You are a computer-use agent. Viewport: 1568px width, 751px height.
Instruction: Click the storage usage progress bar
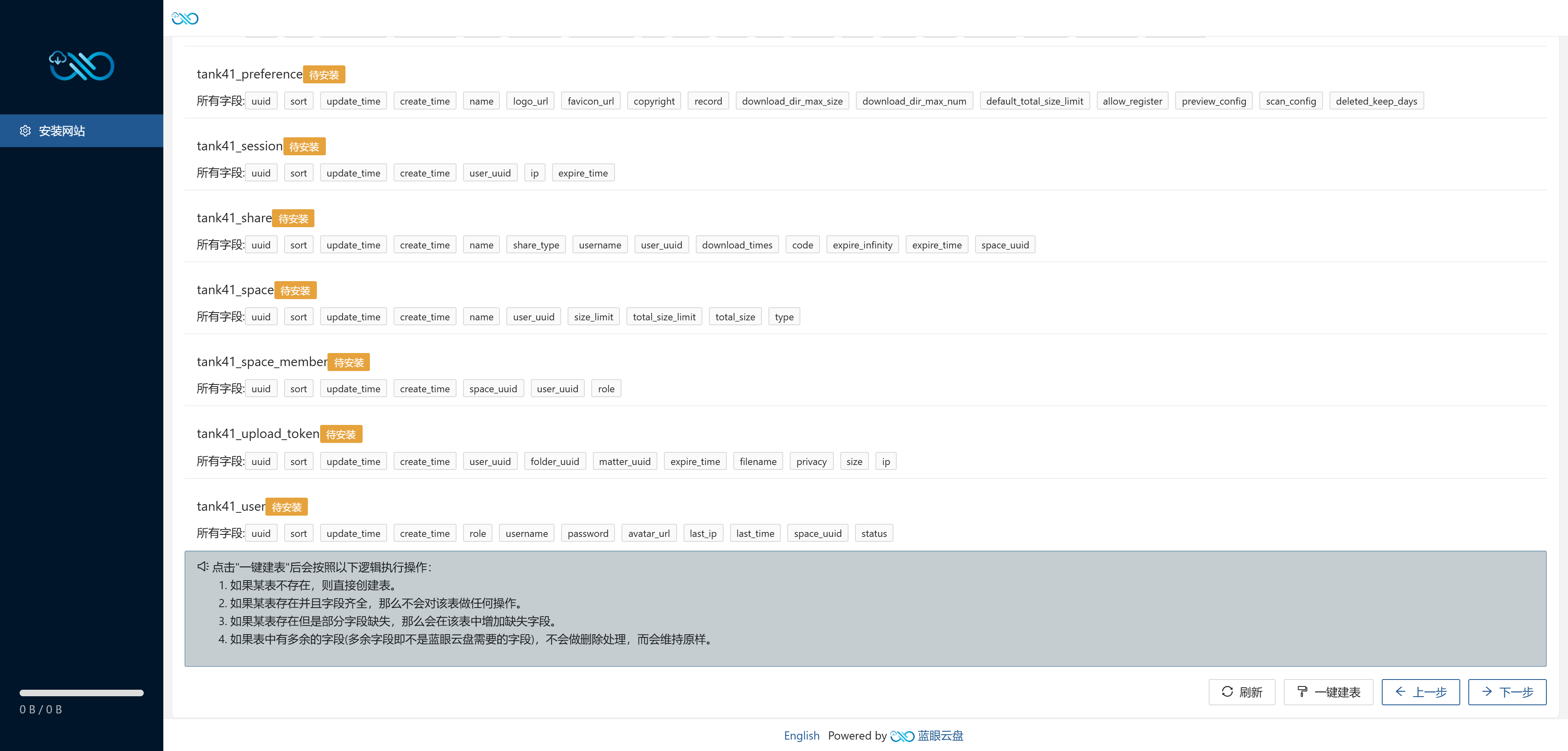(x=82, y=693)
